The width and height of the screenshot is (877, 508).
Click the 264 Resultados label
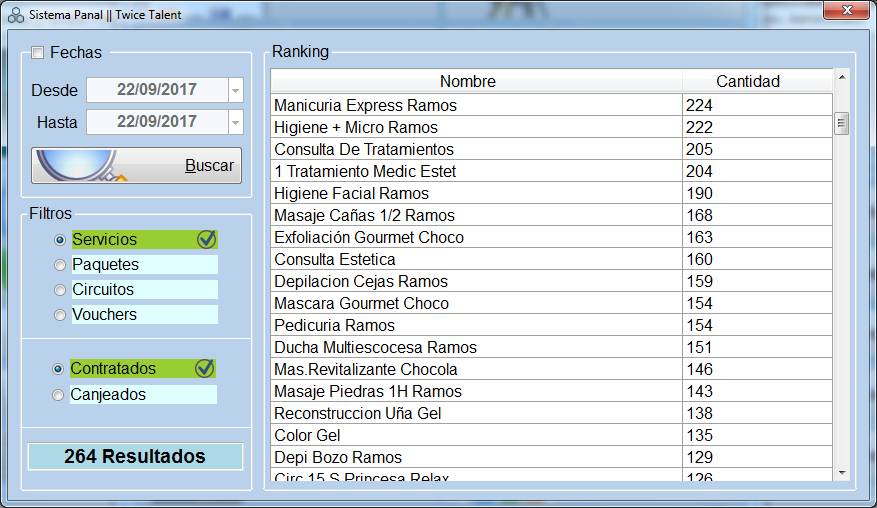pyautogui.click(x=135, y=457)
